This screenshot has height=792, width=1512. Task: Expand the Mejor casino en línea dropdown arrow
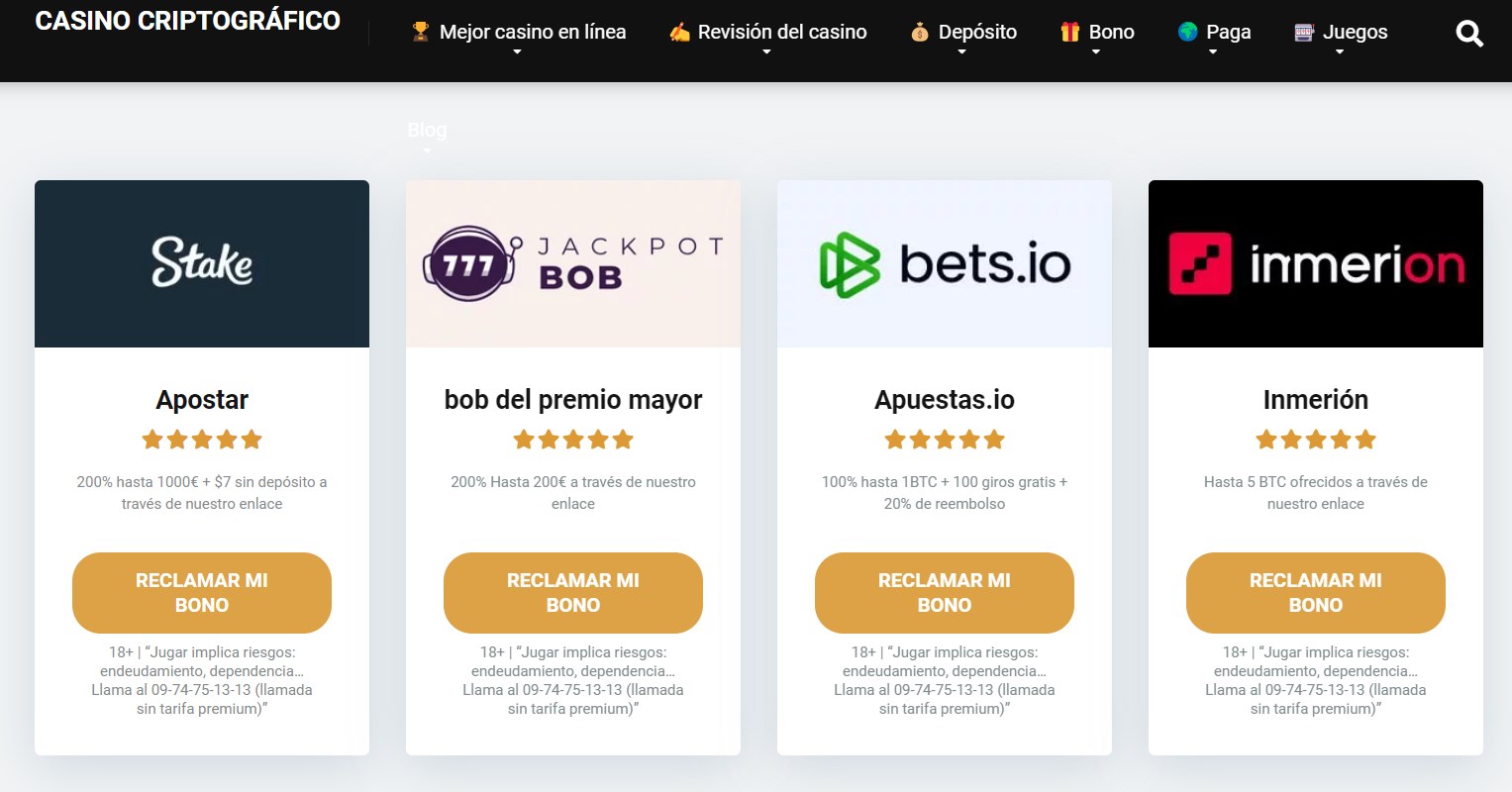click(x=517, y=52)
